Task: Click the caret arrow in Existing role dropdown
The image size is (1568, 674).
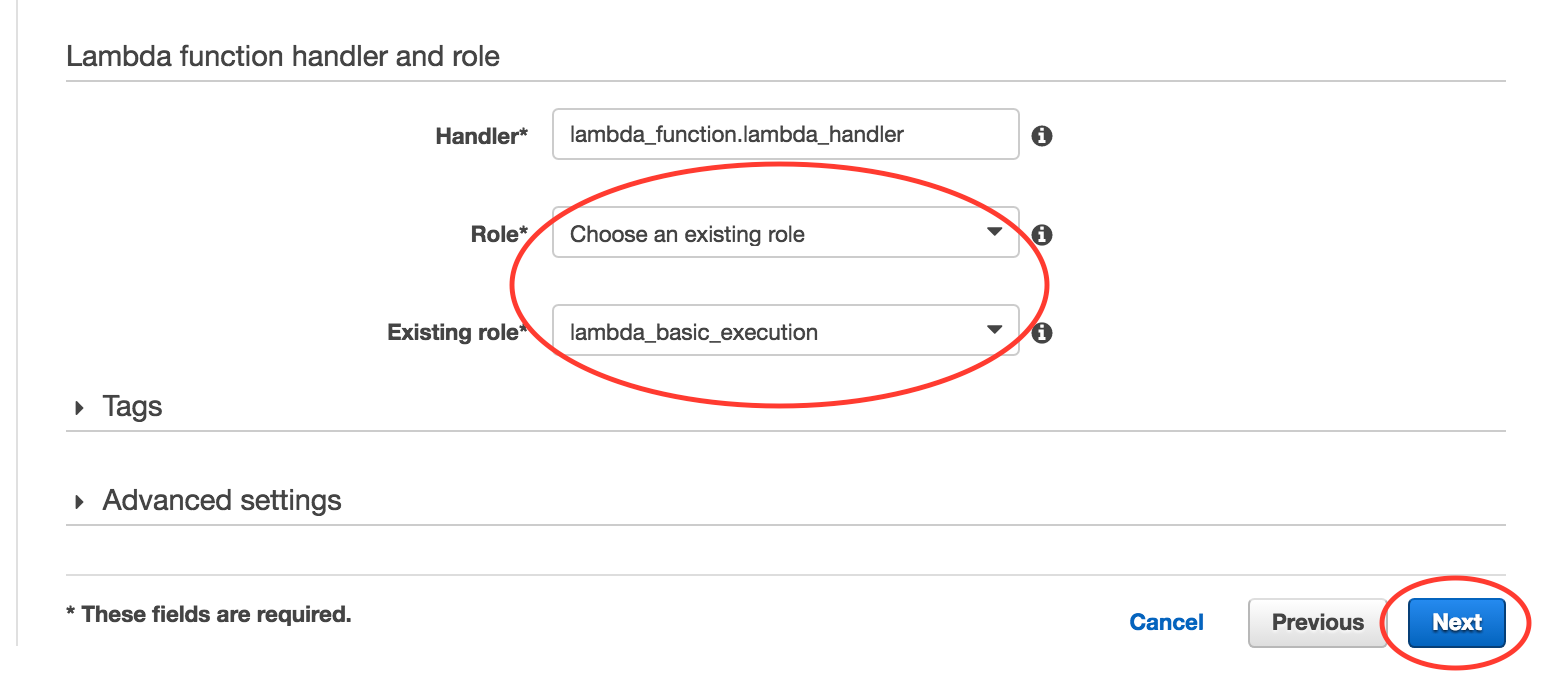Action: [x=993, y=330]
